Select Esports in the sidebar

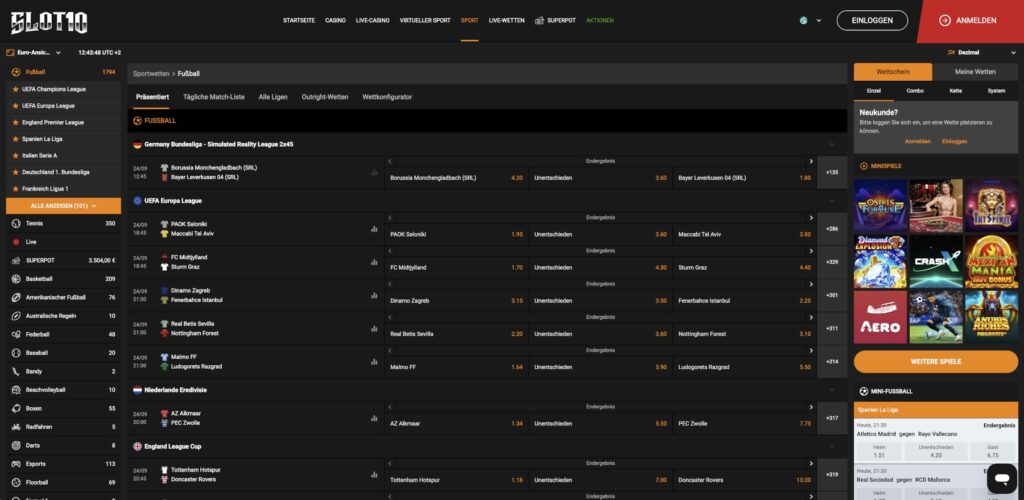tap(63, 463)
